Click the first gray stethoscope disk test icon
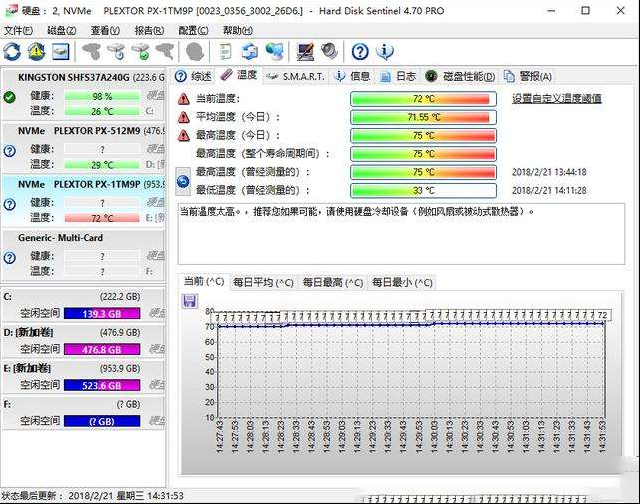The width and height of the screenshot is (640, 504). [x=91, y=51]
